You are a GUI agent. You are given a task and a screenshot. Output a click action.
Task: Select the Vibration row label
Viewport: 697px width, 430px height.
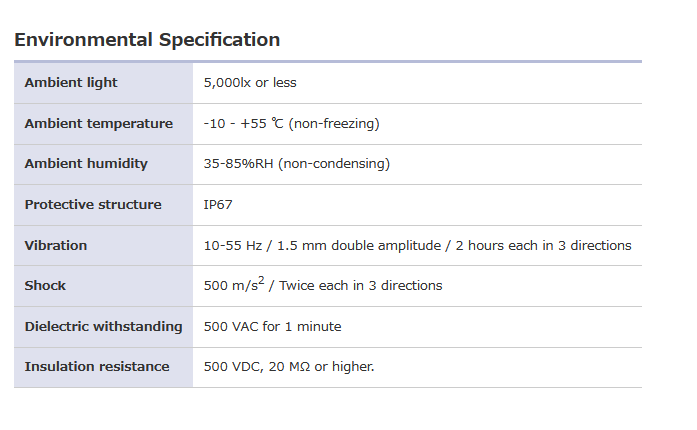pos(56,246)
